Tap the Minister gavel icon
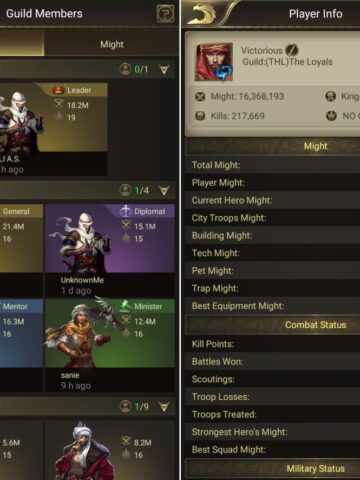This screenshot has width=360, height=480. [x=125, y=306]
